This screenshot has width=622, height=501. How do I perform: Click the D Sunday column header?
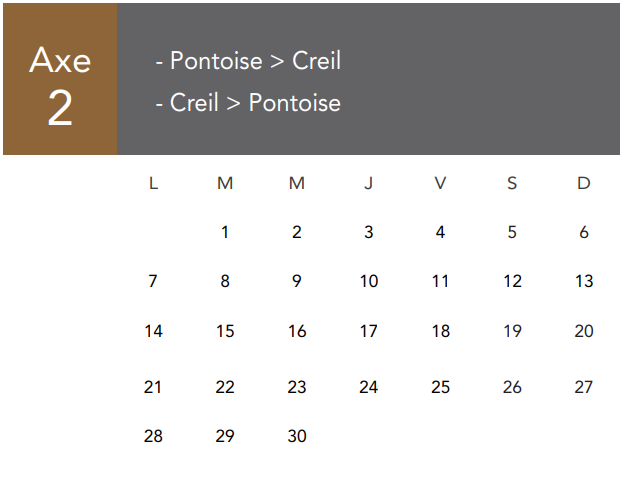pos(584,183)
